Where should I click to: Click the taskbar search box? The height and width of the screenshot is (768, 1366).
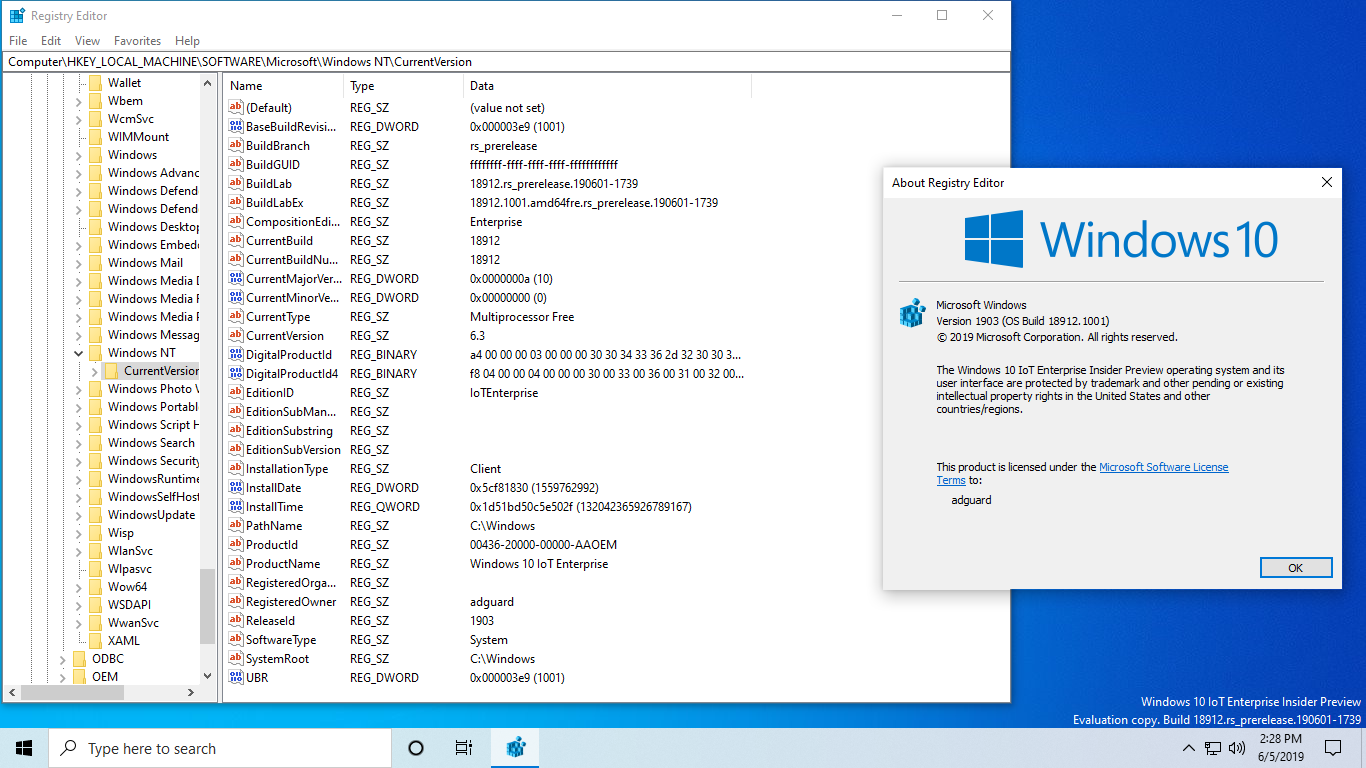pyautogui.click(x=220, y=748)
